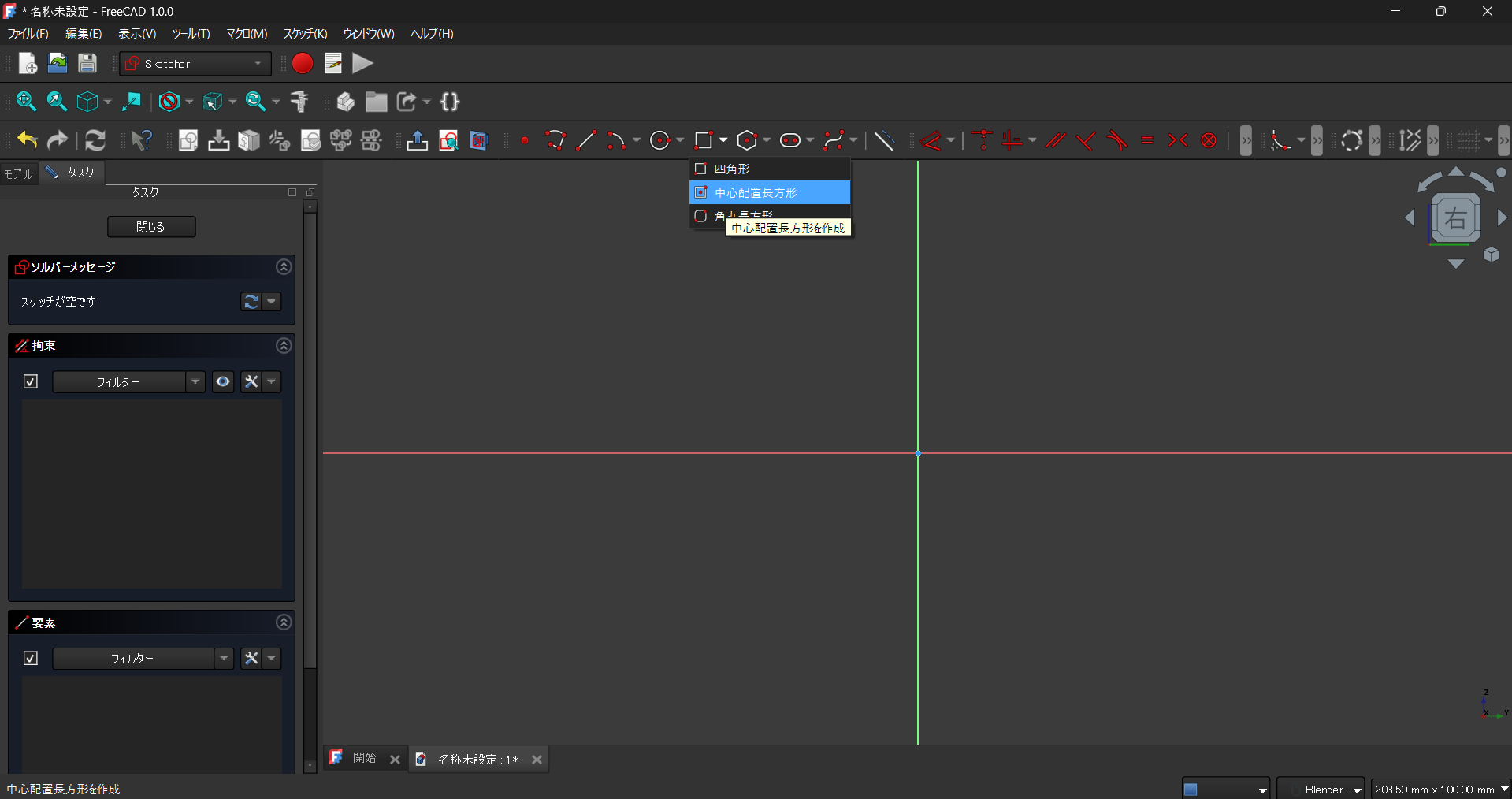Run the macro with the play icon
The image size is (1512, 799).
point(362,63)
